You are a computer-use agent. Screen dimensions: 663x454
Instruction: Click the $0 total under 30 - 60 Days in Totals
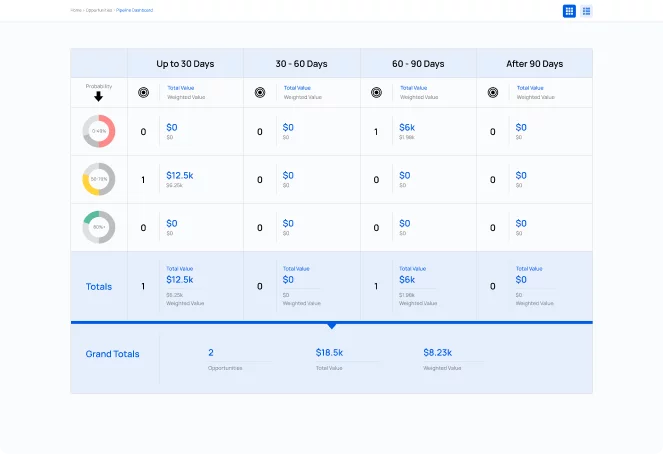coord(288,279)
